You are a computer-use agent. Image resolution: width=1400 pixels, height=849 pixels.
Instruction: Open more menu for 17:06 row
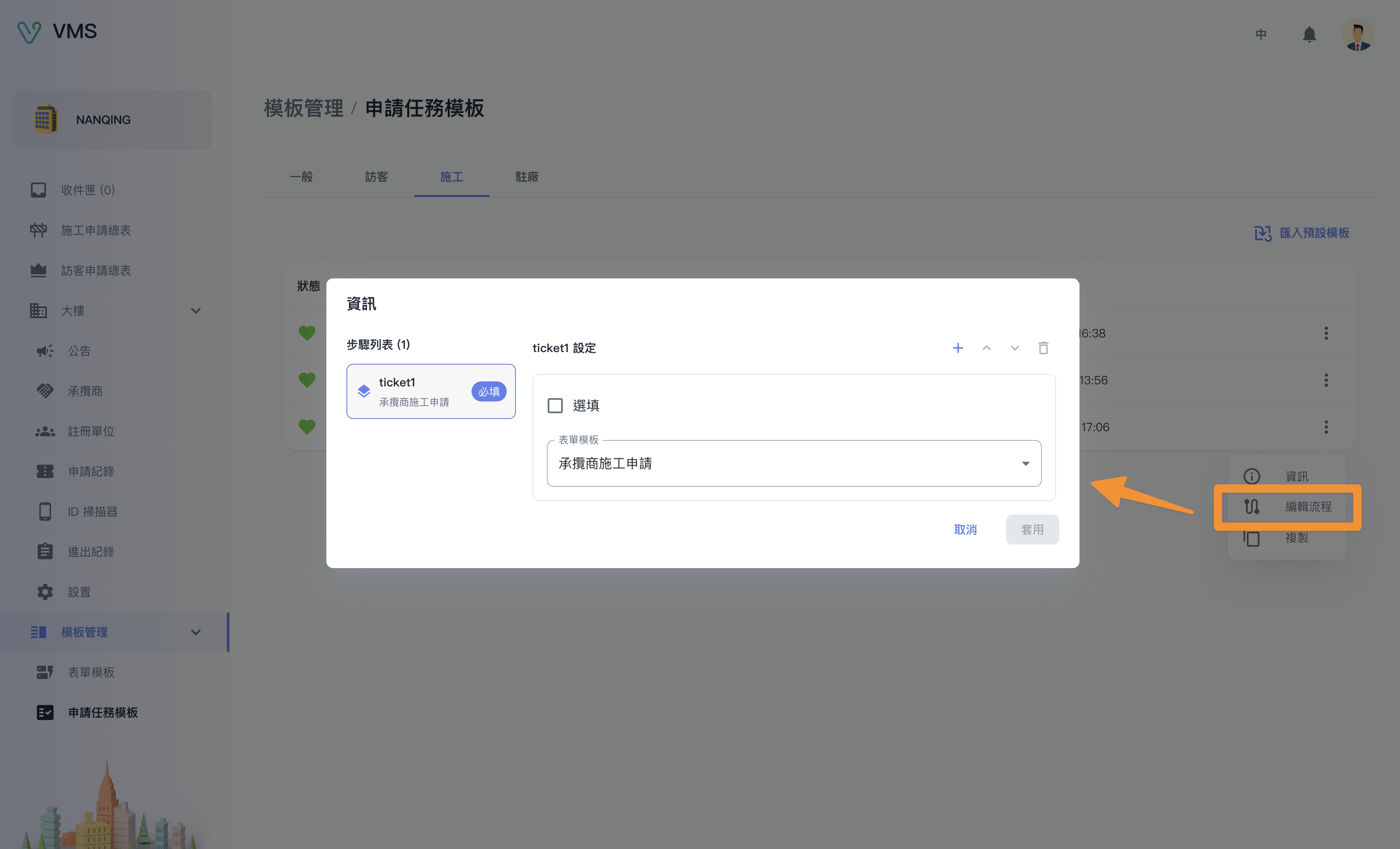coord(1326,427)
